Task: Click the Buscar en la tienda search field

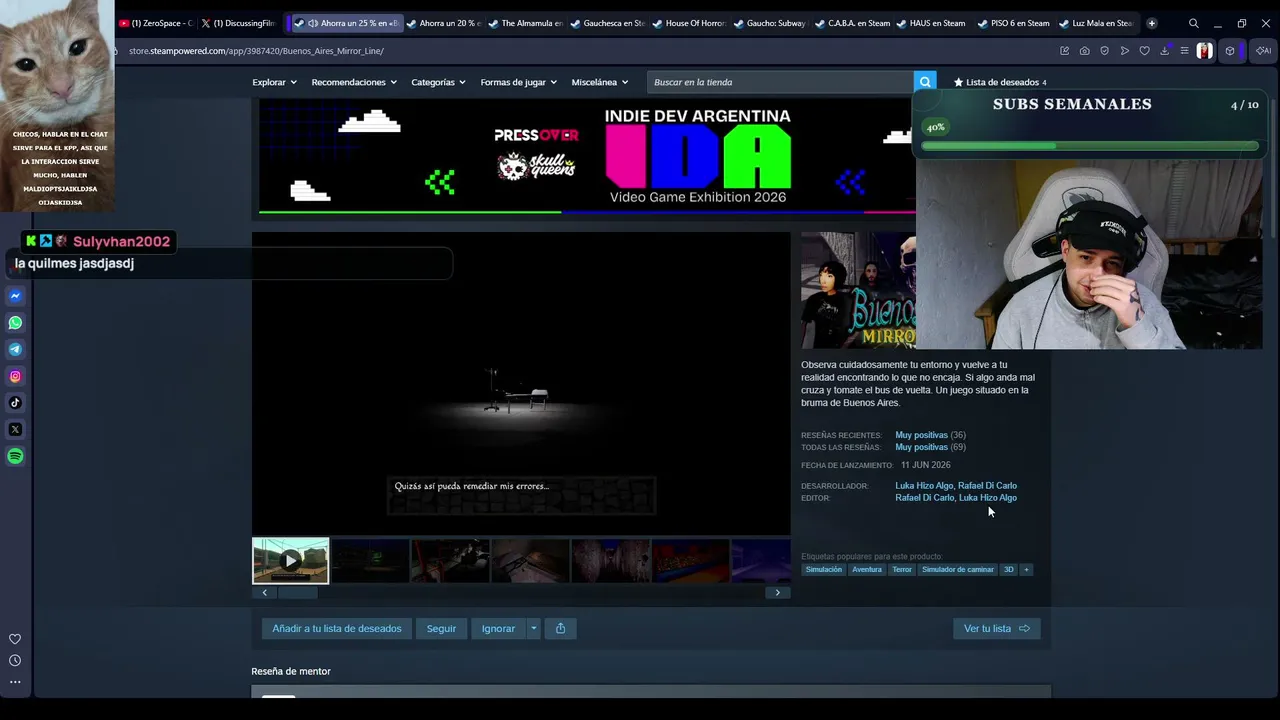Action: pyautogui.click(x=780, y=82)
